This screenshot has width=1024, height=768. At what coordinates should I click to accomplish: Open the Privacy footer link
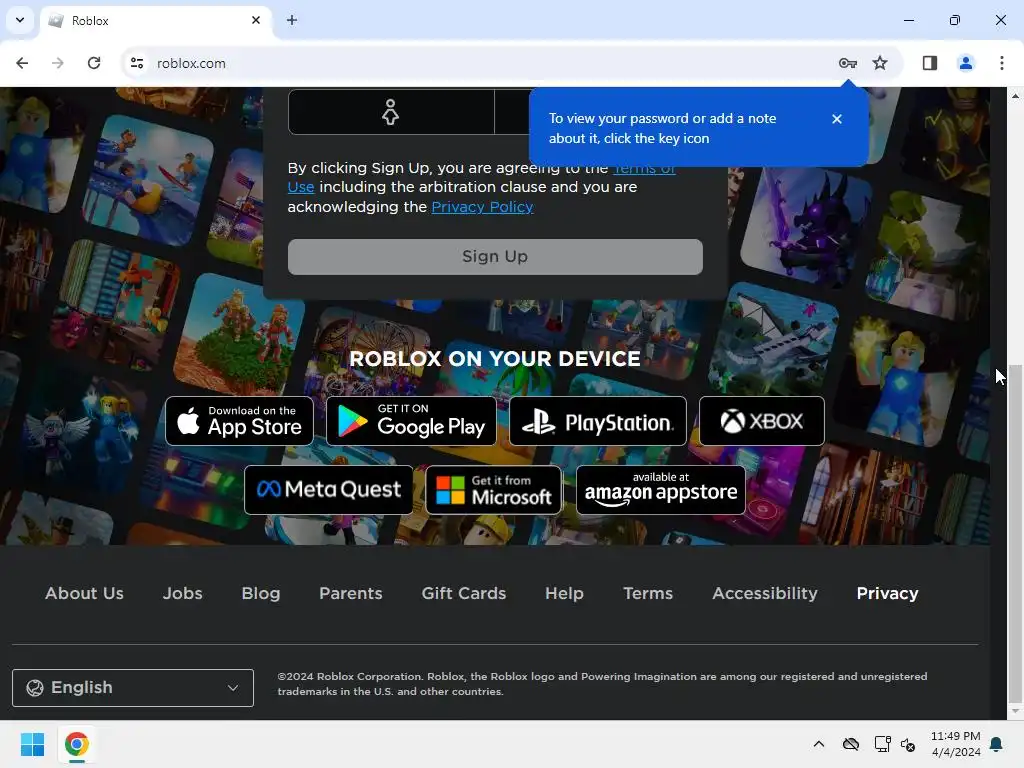(x=888, y=593)
